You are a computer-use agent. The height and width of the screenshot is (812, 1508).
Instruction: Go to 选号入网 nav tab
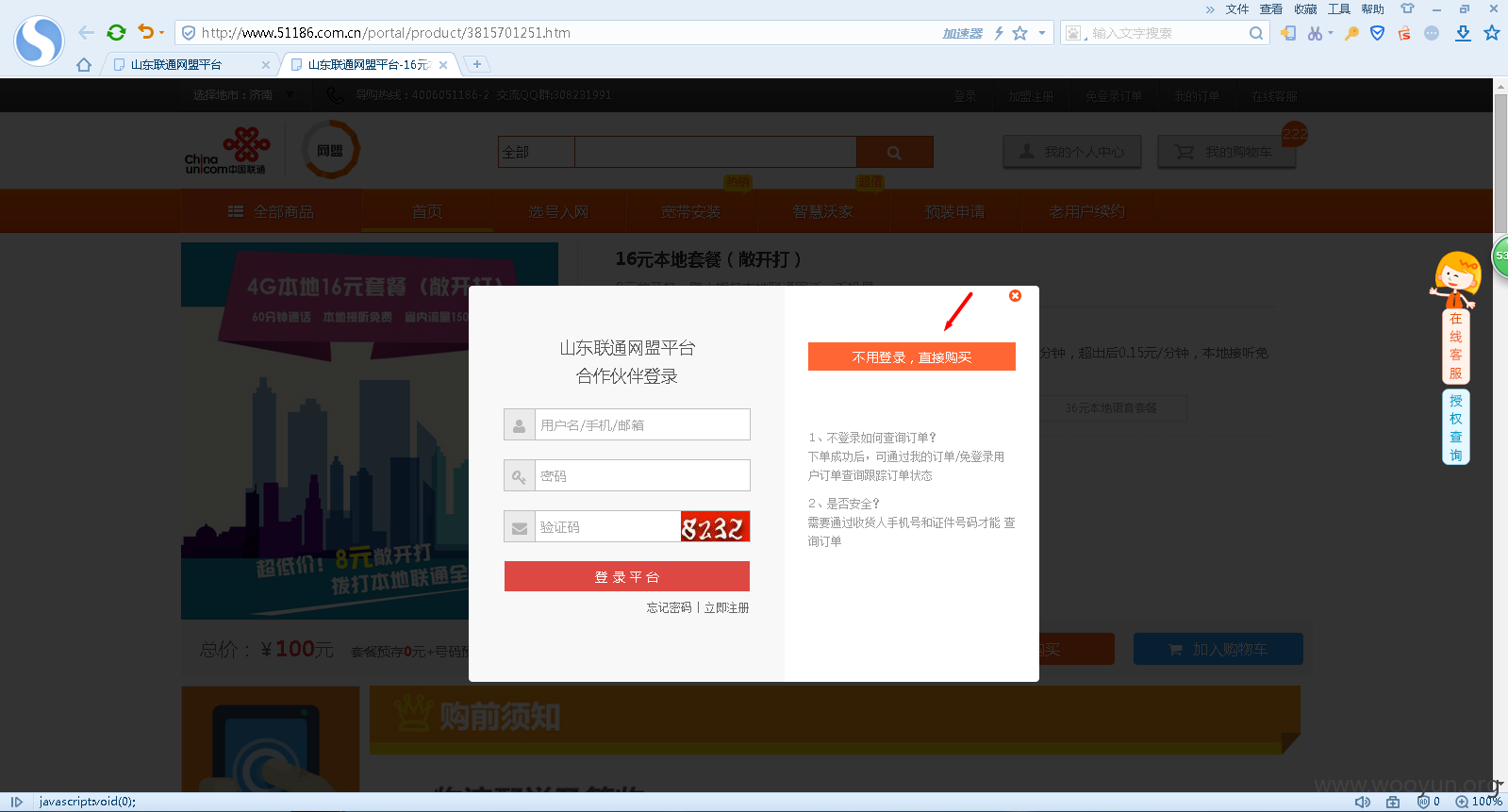pyautogui.click(x=558, y=211)
